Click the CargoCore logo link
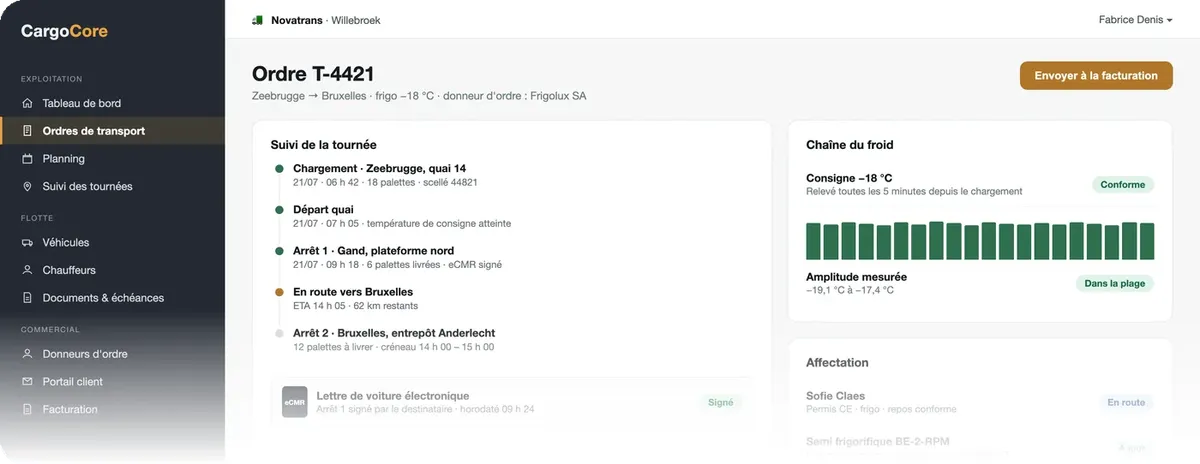1200x464 pixels. [x=65, y=31]
